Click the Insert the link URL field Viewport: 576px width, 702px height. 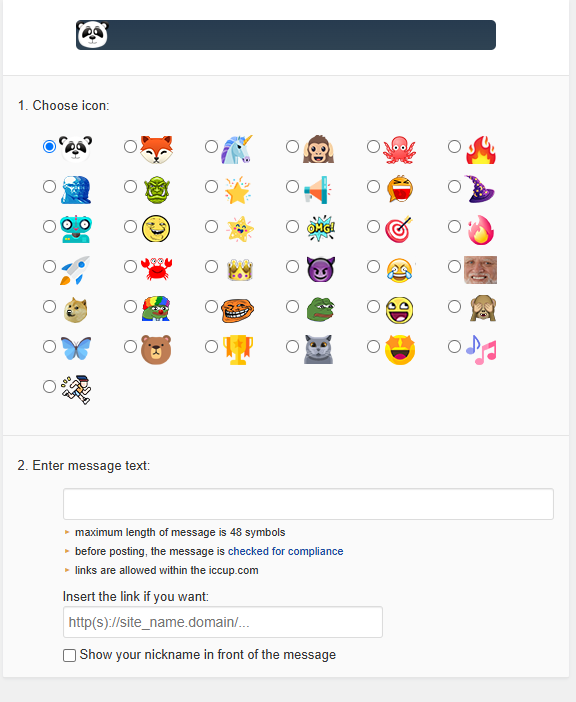(223, 622)
